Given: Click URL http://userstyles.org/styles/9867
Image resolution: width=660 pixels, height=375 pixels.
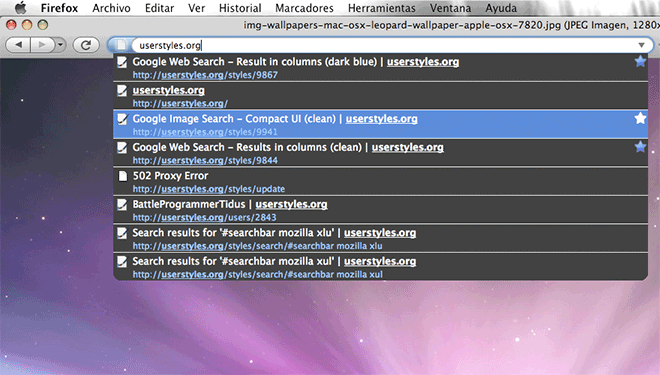Looking at the screenshot, I should (205, 75).
